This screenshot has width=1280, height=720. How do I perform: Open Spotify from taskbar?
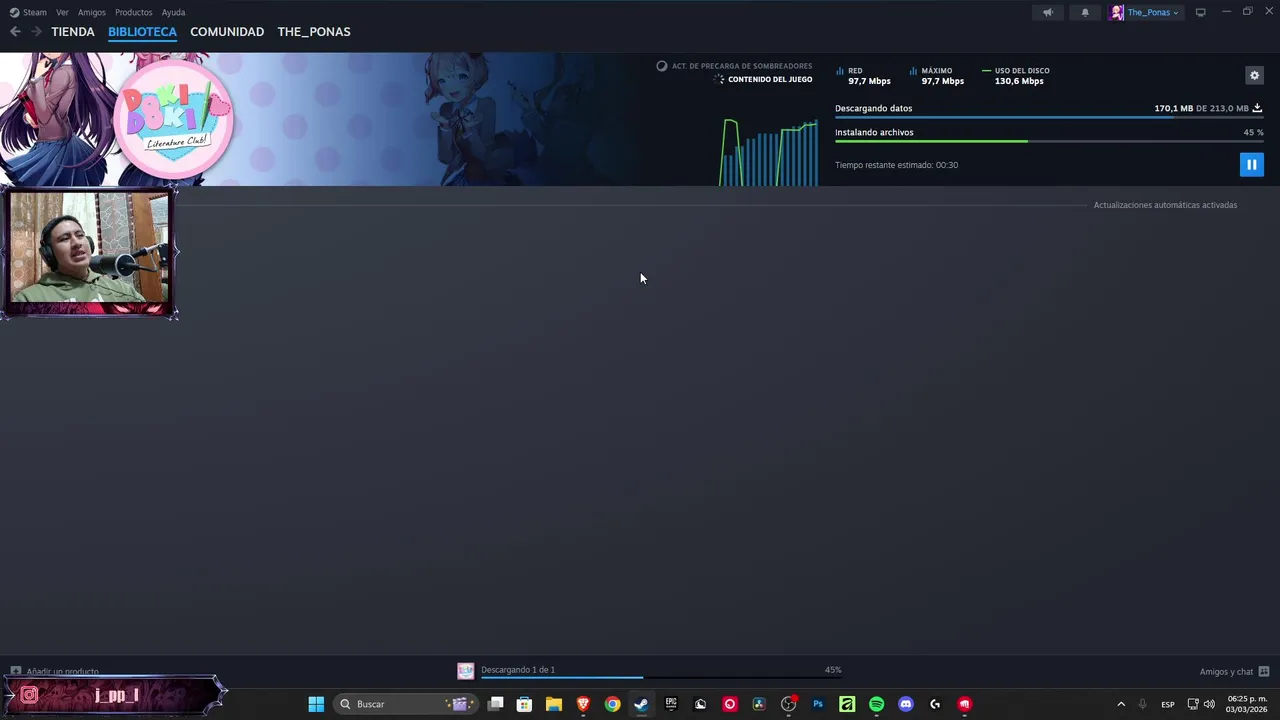coord(876,704)
